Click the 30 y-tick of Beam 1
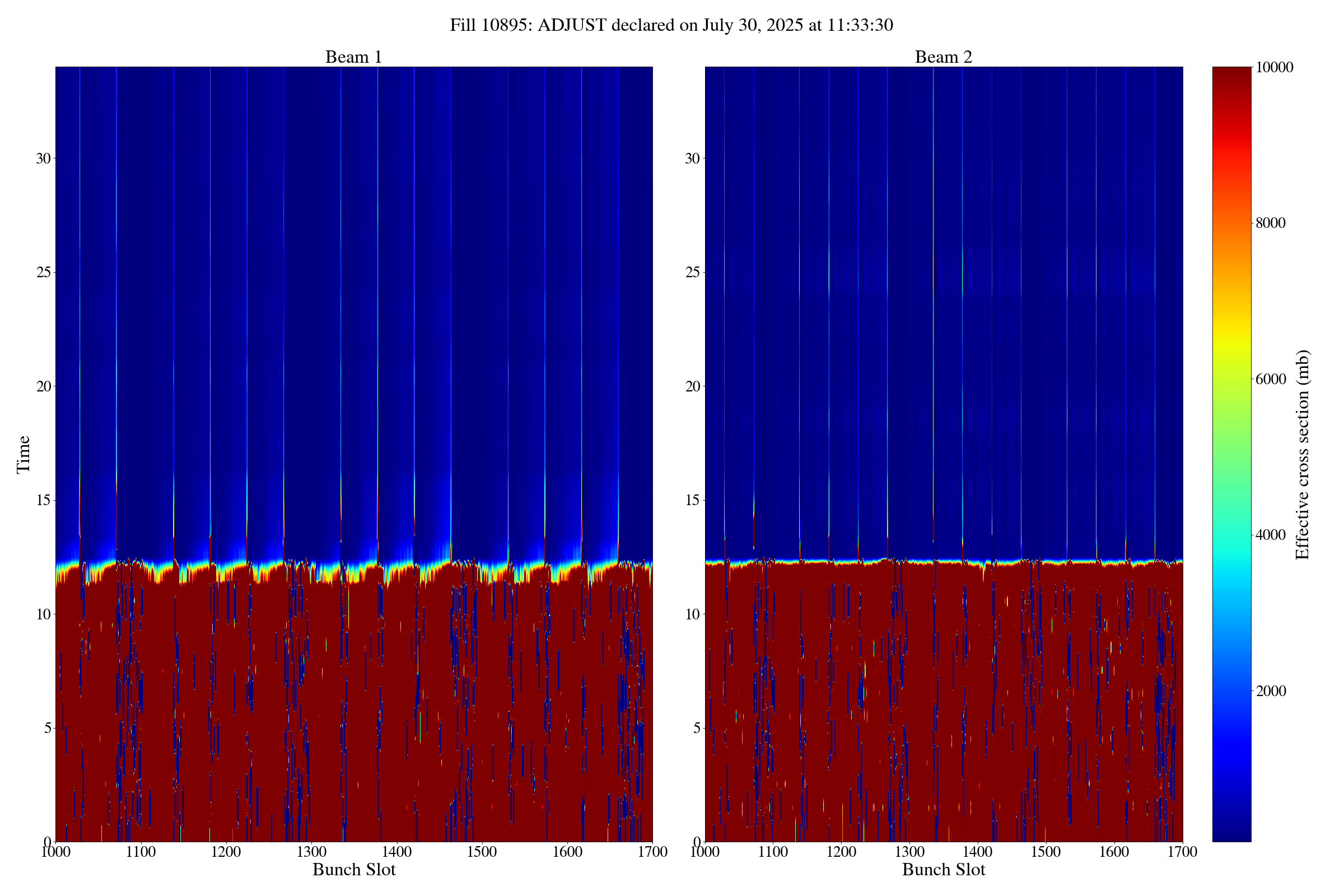 44,158
